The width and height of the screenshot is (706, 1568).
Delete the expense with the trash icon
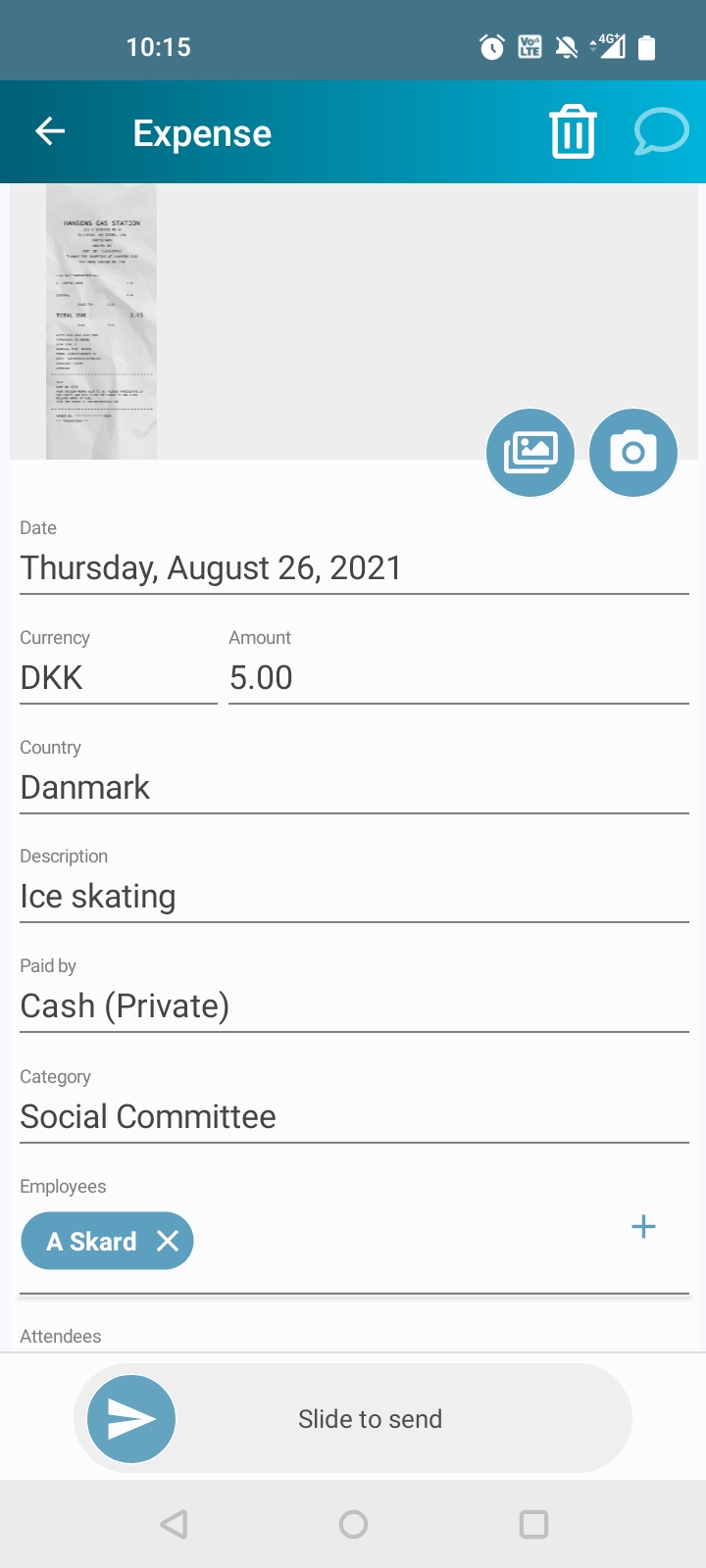pos(573,131)
